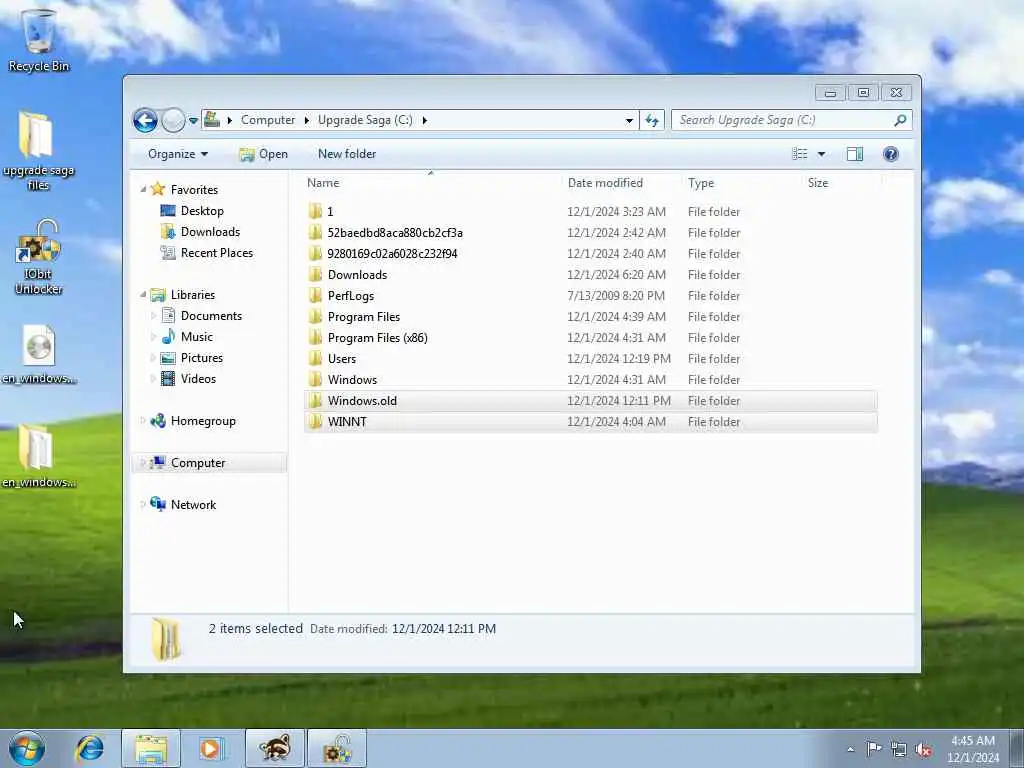This screenshot has height=768, width=1024.
Task: Click IObit Unlocker taskbar icon
Action: pyautogui.click(x=337, y=748)
